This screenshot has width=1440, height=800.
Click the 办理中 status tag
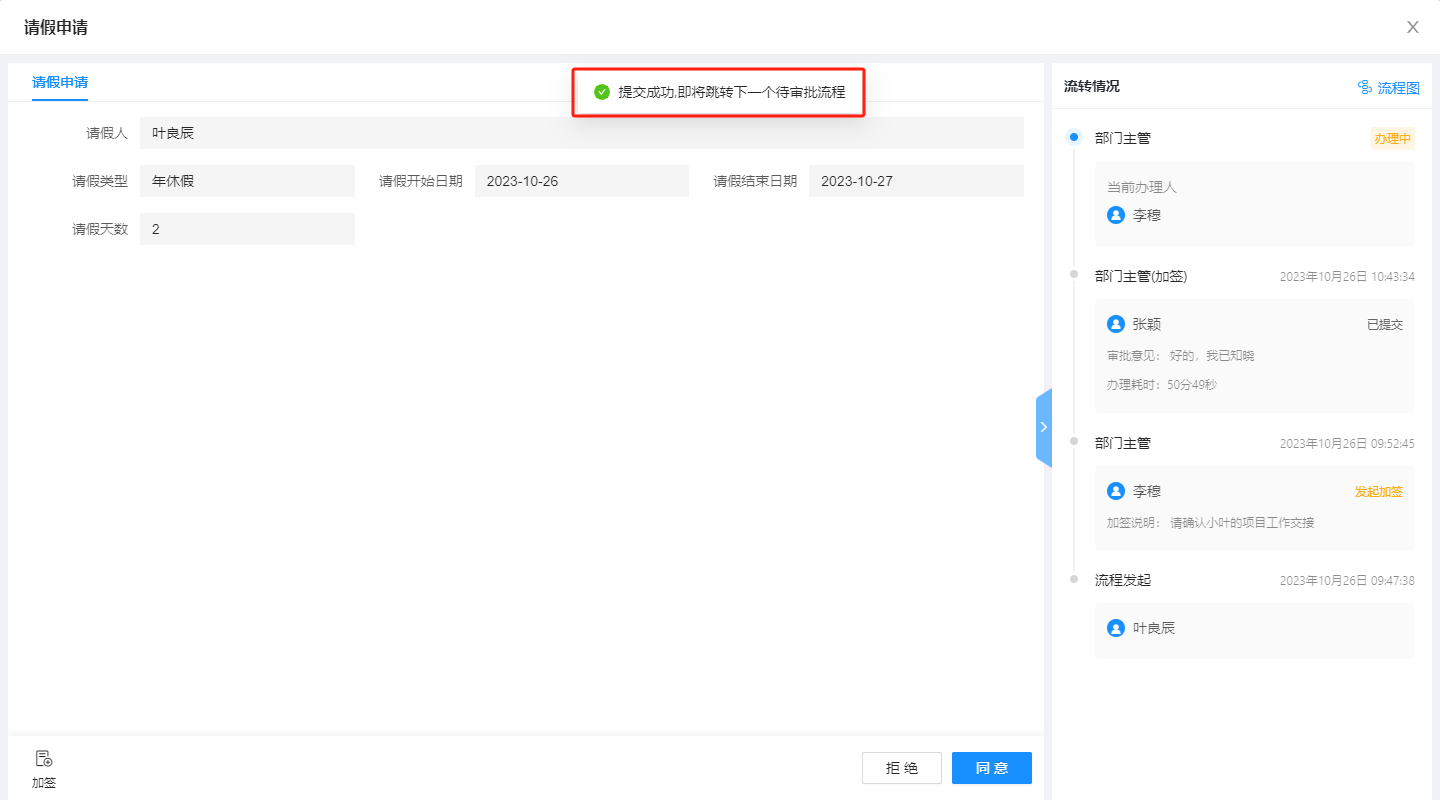1392,139
